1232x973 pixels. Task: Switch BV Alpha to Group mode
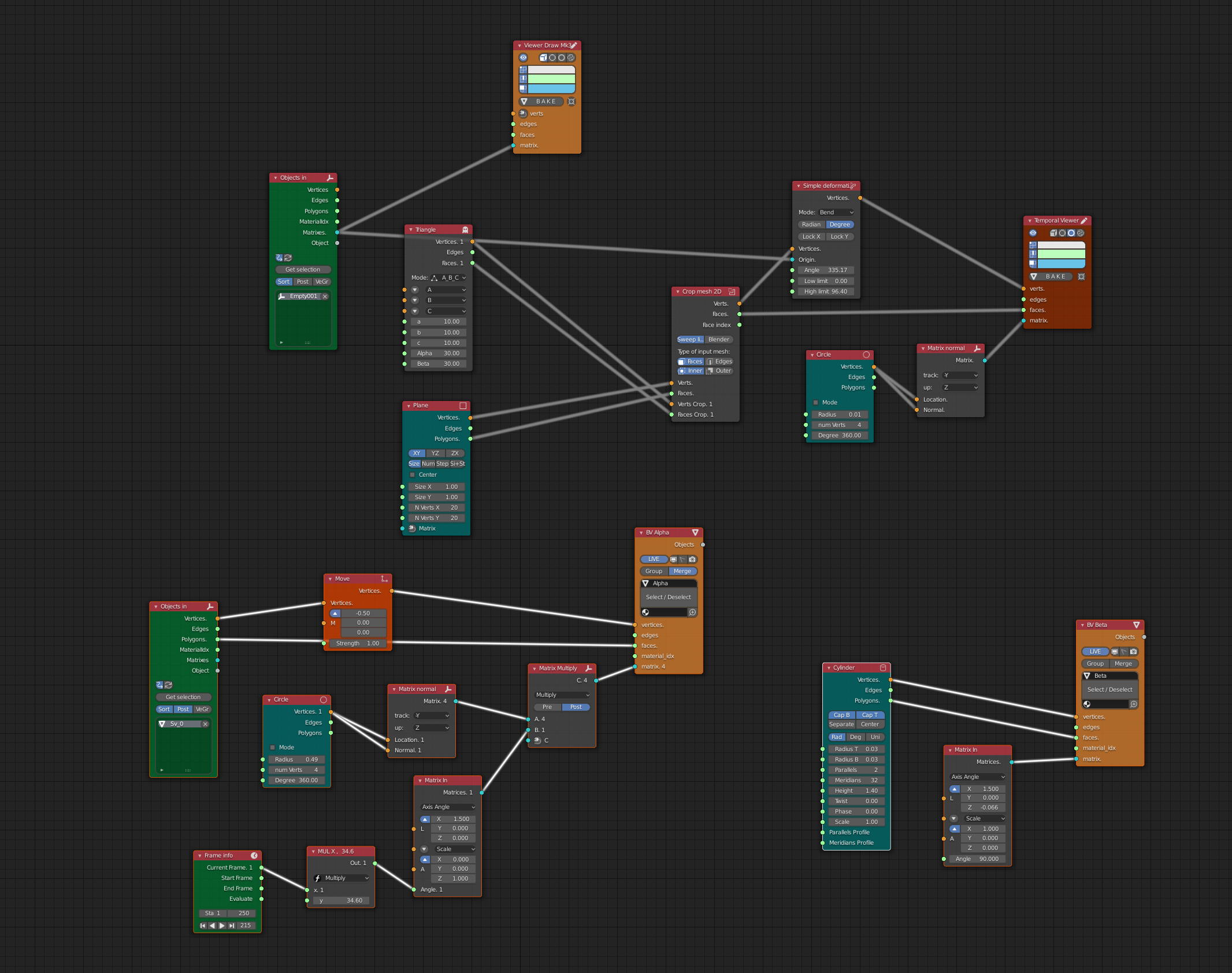(x=654, y=571)
